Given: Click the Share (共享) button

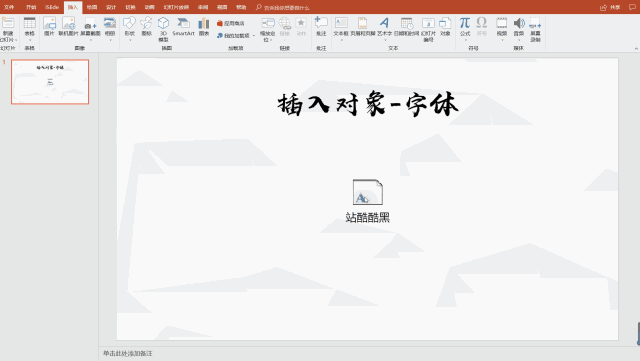Looking at the screenshot, I should (x=611, y=7).
